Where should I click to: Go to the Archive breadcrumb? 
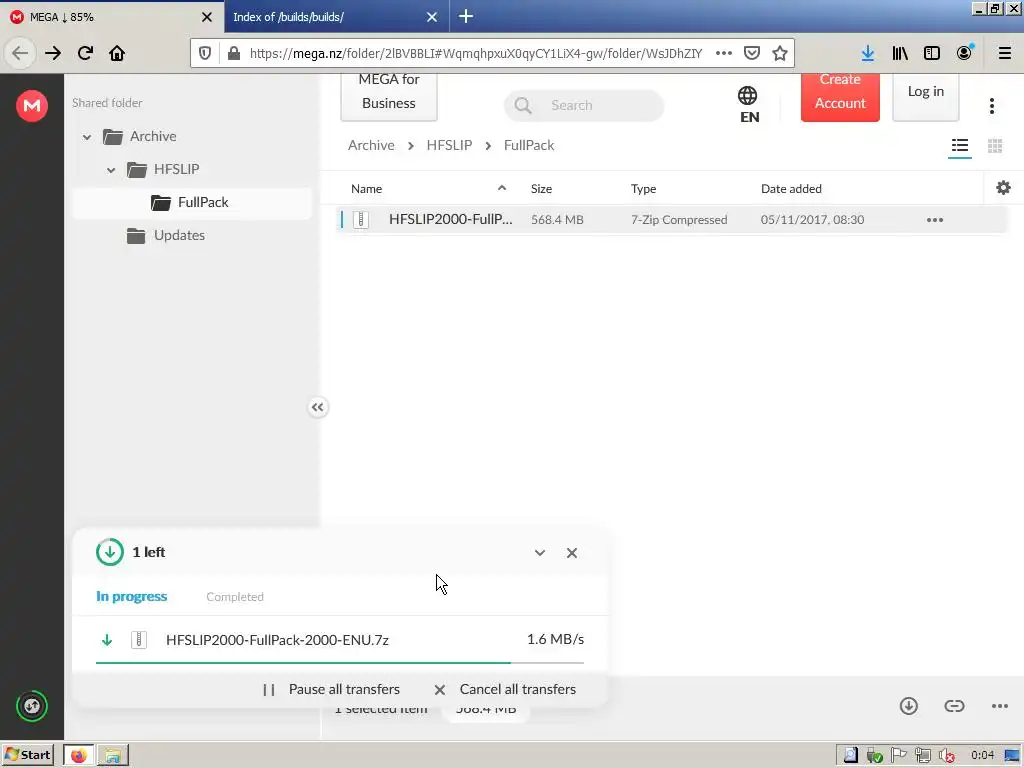click(371, 146)
